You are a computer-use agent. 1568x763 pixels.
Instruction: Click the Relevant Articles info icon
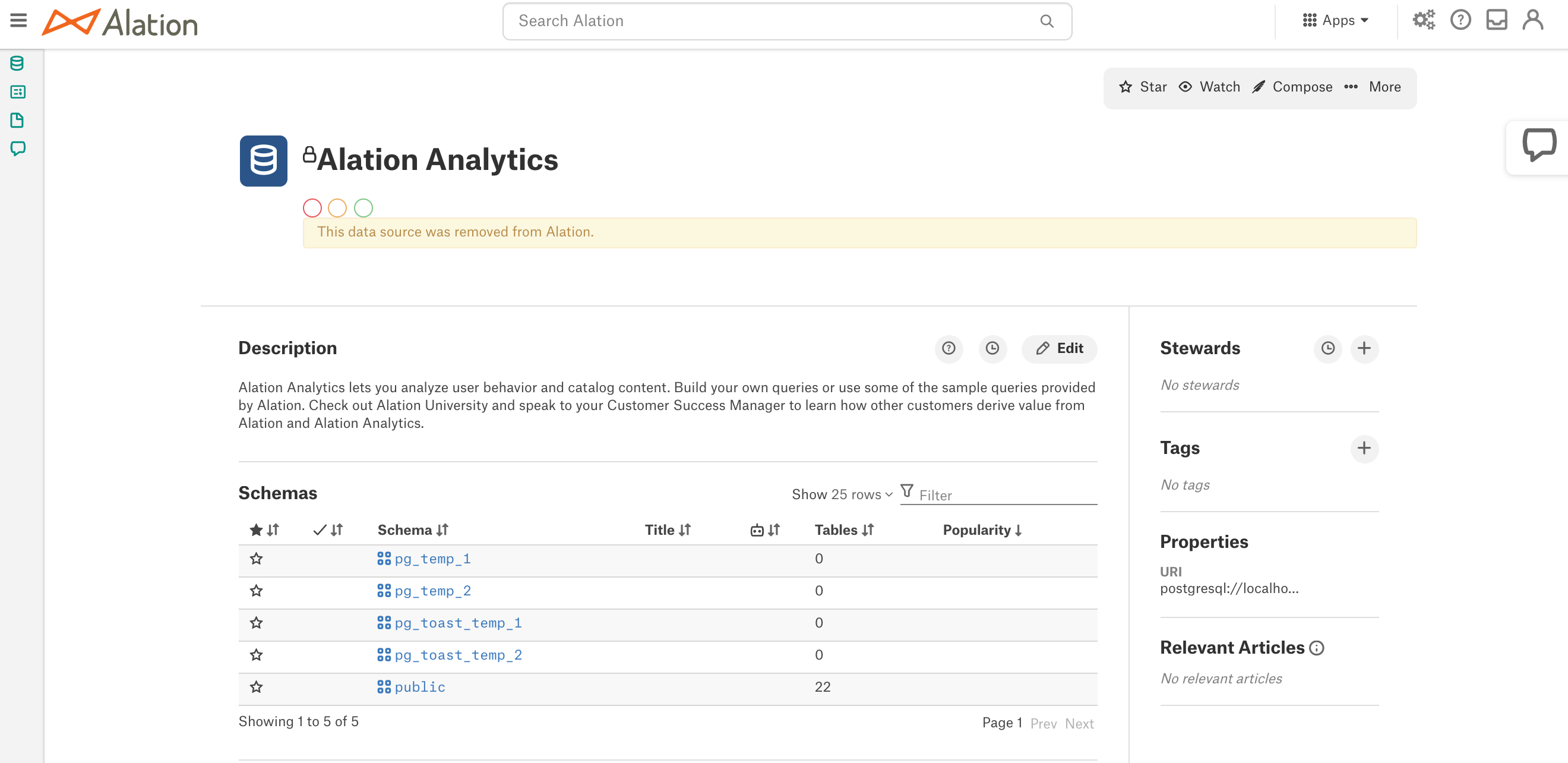1317,648
